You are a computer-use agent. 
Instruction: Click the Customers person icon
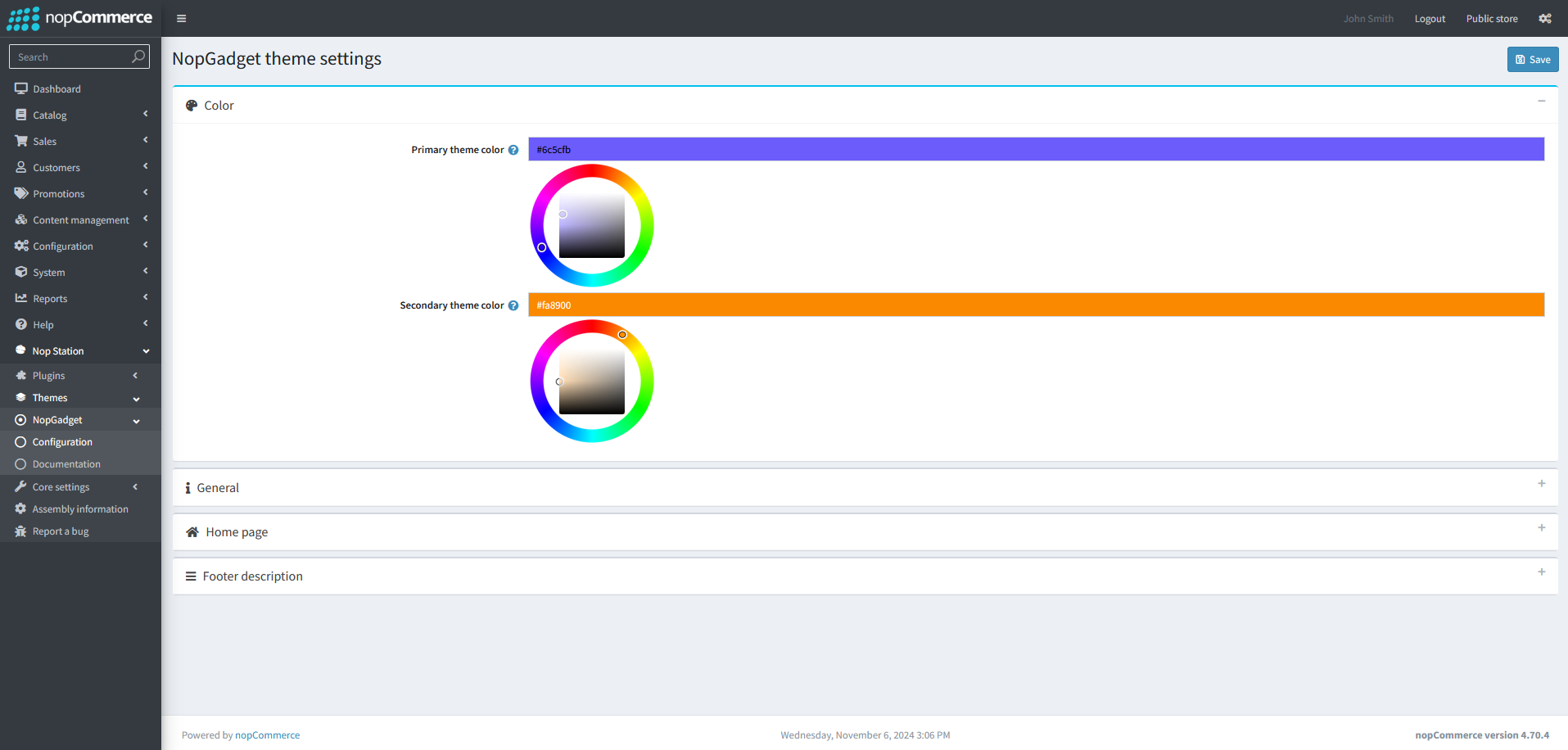tap(21, 167)
